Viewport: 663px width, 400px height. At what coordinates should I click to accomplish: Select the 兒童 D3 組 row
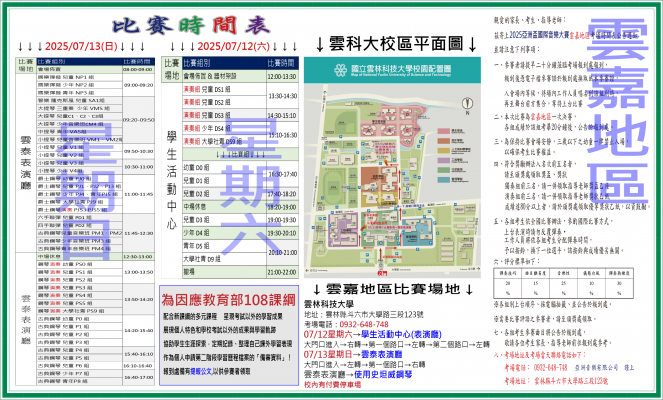coord(225,220)
